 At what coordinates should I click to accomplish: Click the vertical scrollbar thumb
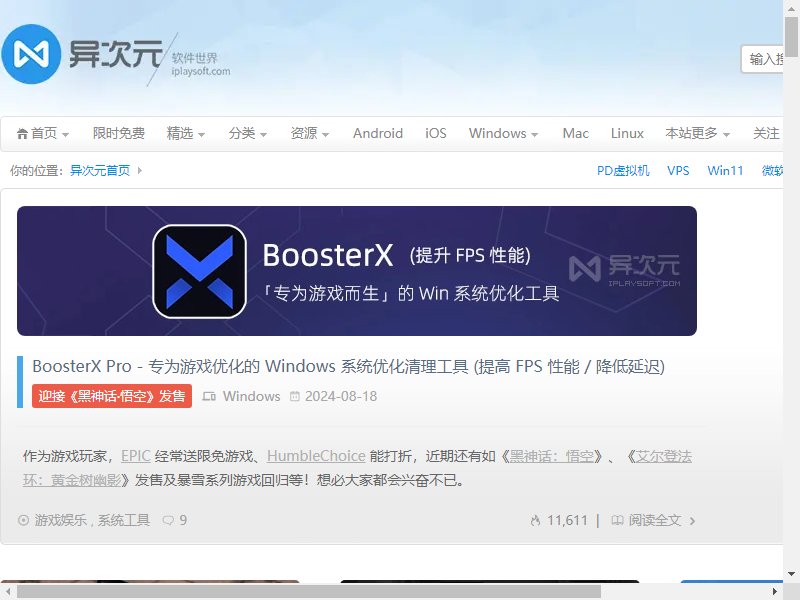(x=791, y=36)
